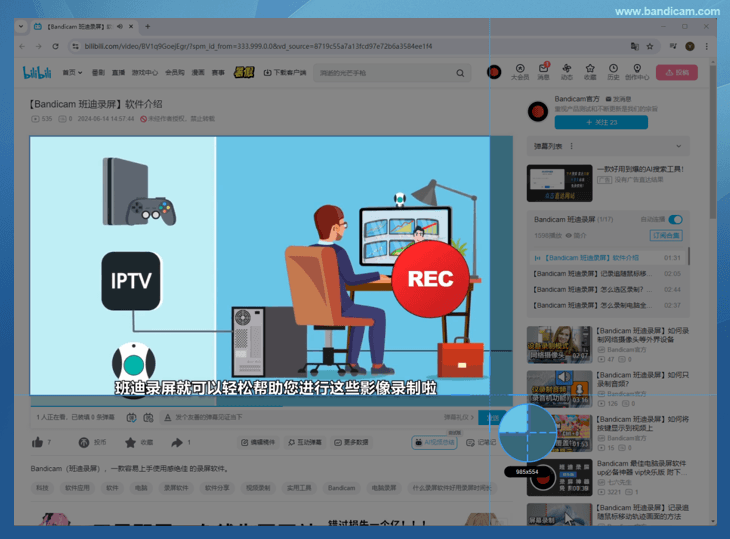Click the bilibili search input field
Screen dimensions: 730x539
(x=383, y=73)
